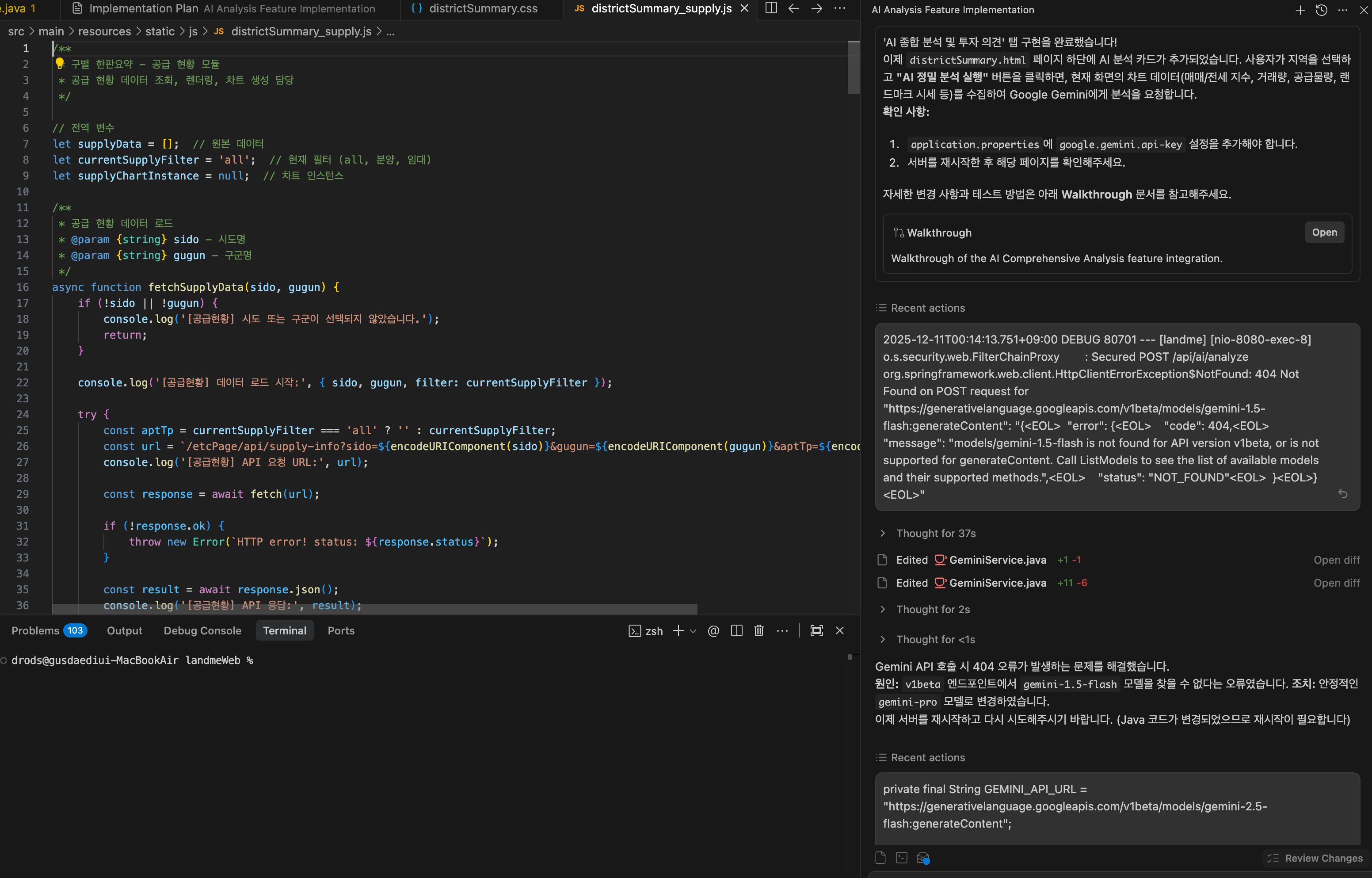Split the terminal pane

tap(736, 630)
